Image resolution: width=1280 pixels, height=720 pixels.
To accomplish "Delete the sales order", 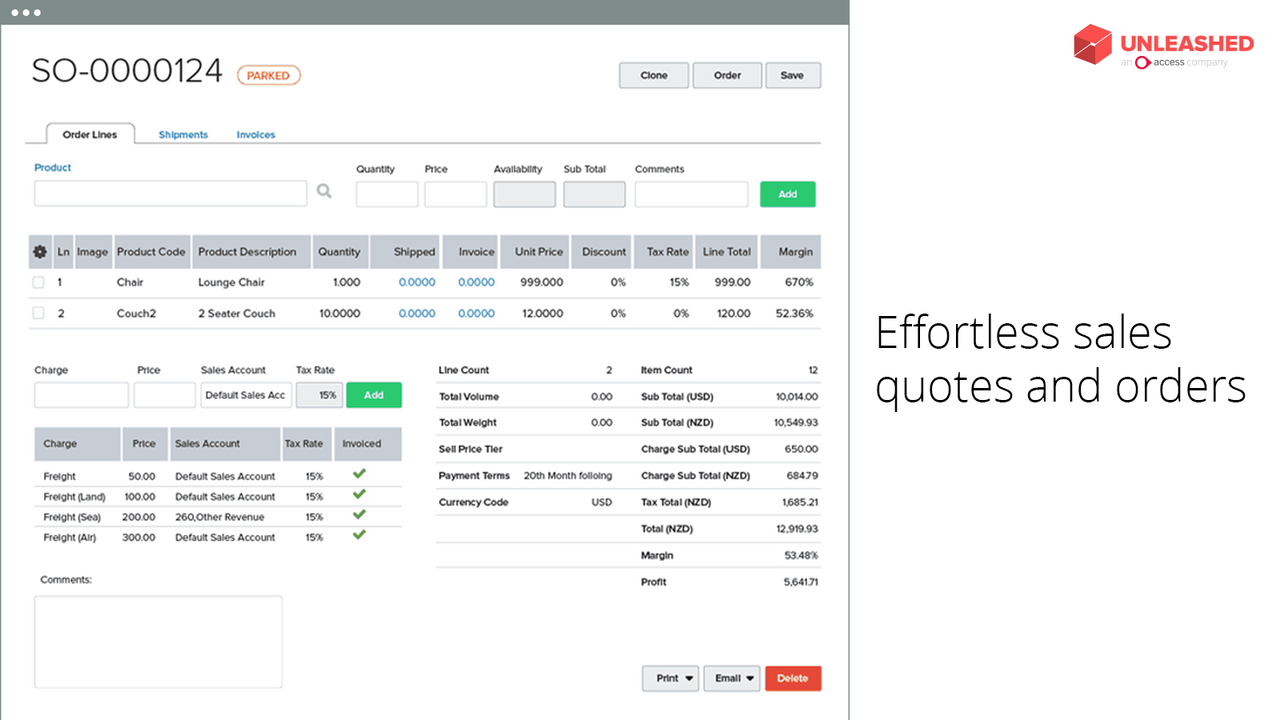I will click(793, 678).
